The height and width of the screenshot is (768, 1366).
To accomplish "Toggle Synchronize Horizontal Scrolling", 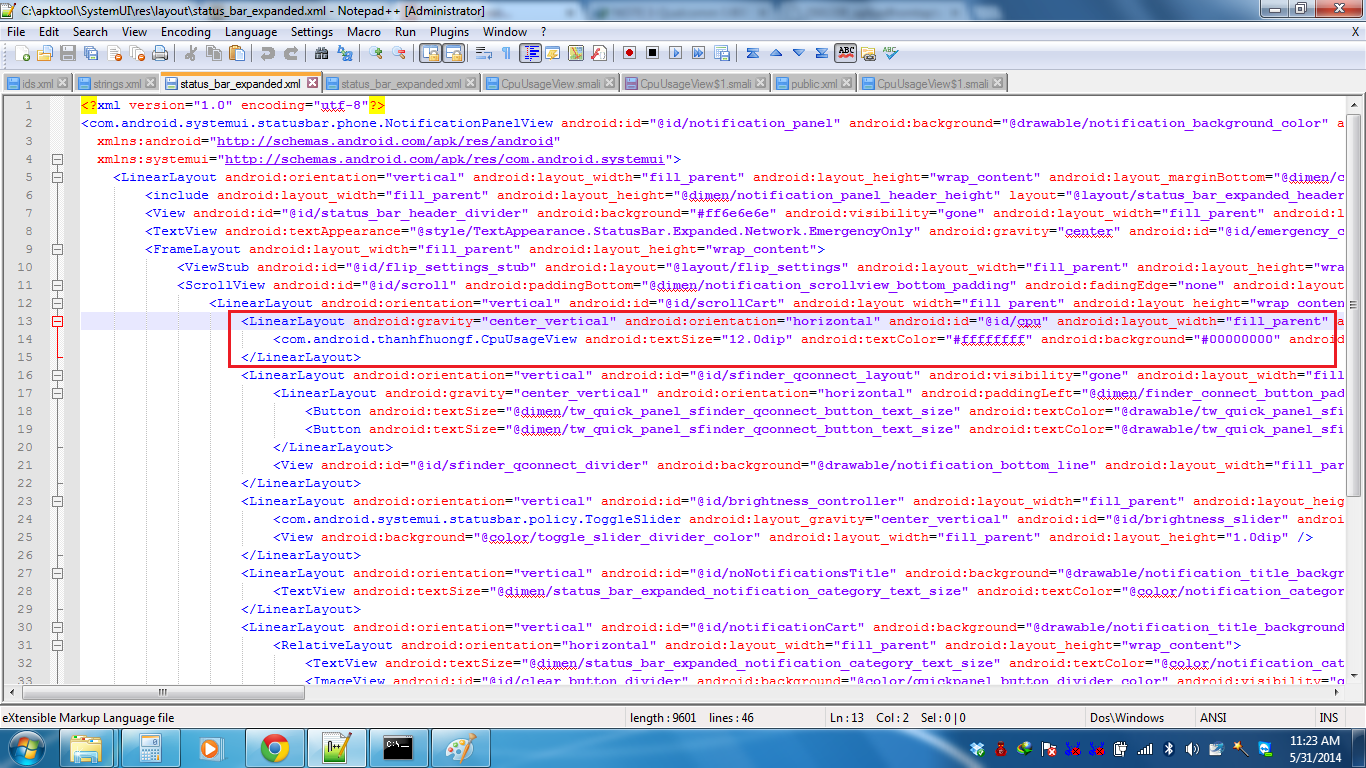I will click(x=453, y=53).
